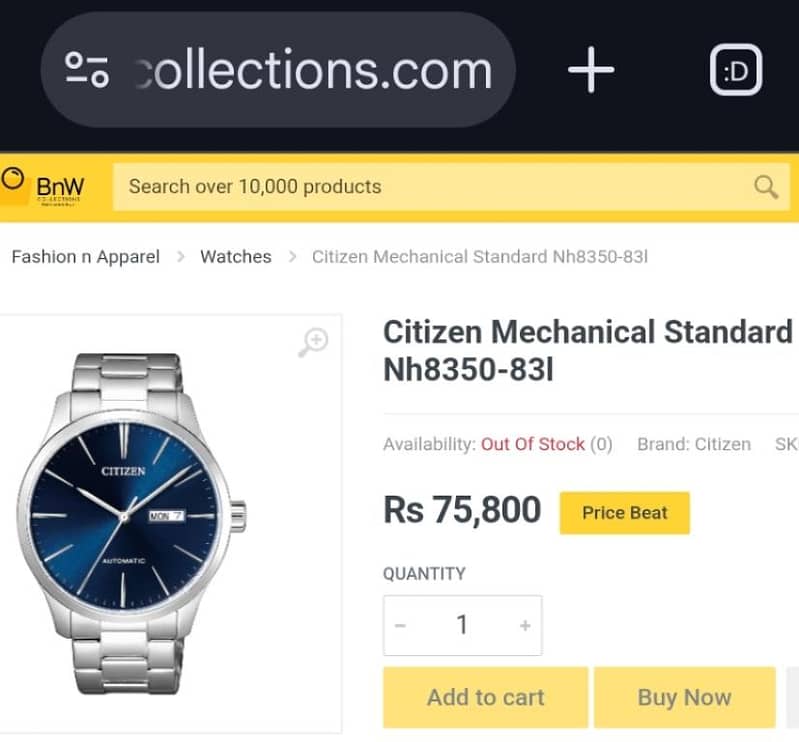Click Add to cart
This screenshot has width=799, height=742.
[x=486, y=697]
